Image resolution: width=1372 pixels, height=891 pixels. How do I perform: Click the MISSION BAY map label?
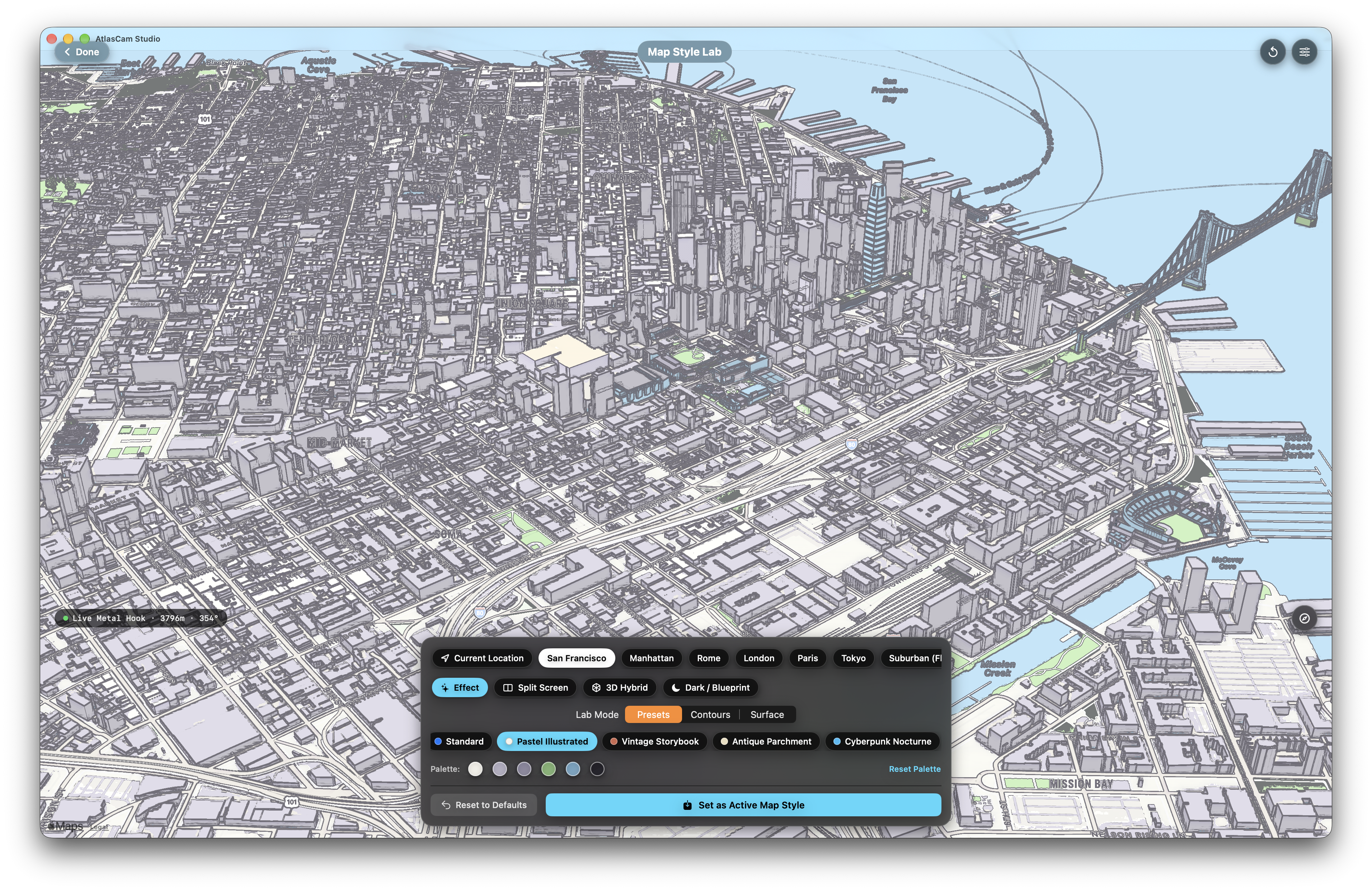(1081, 784)
